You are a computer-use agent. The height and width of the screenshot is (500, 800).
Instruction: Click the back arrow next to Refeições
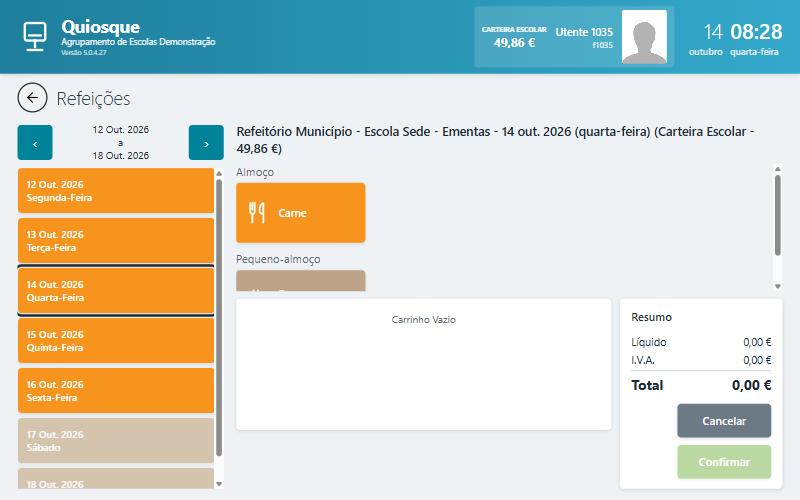click(32, 97)
